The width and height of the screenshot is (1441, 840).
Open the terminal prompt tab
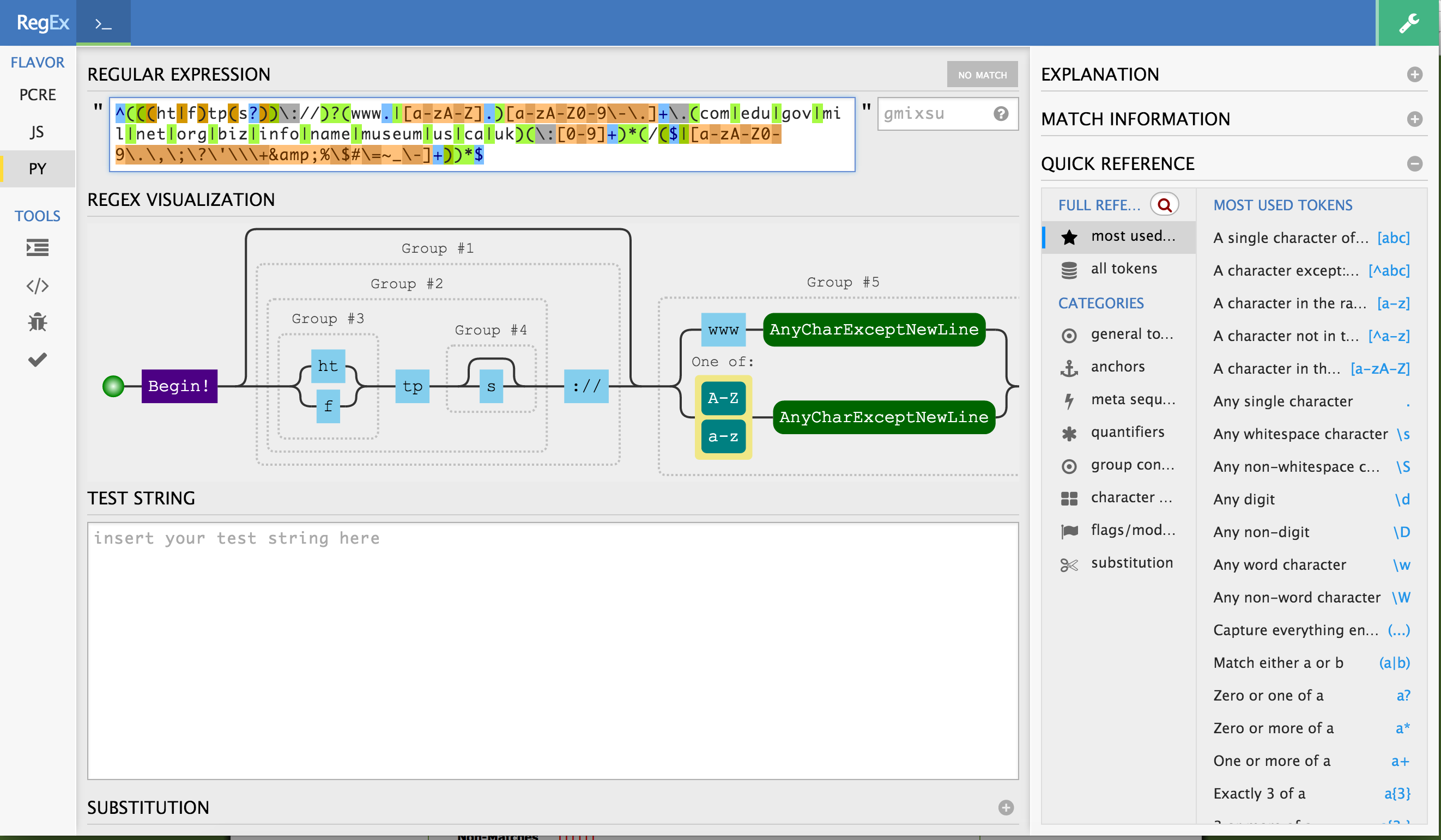[x=103, y=23]
